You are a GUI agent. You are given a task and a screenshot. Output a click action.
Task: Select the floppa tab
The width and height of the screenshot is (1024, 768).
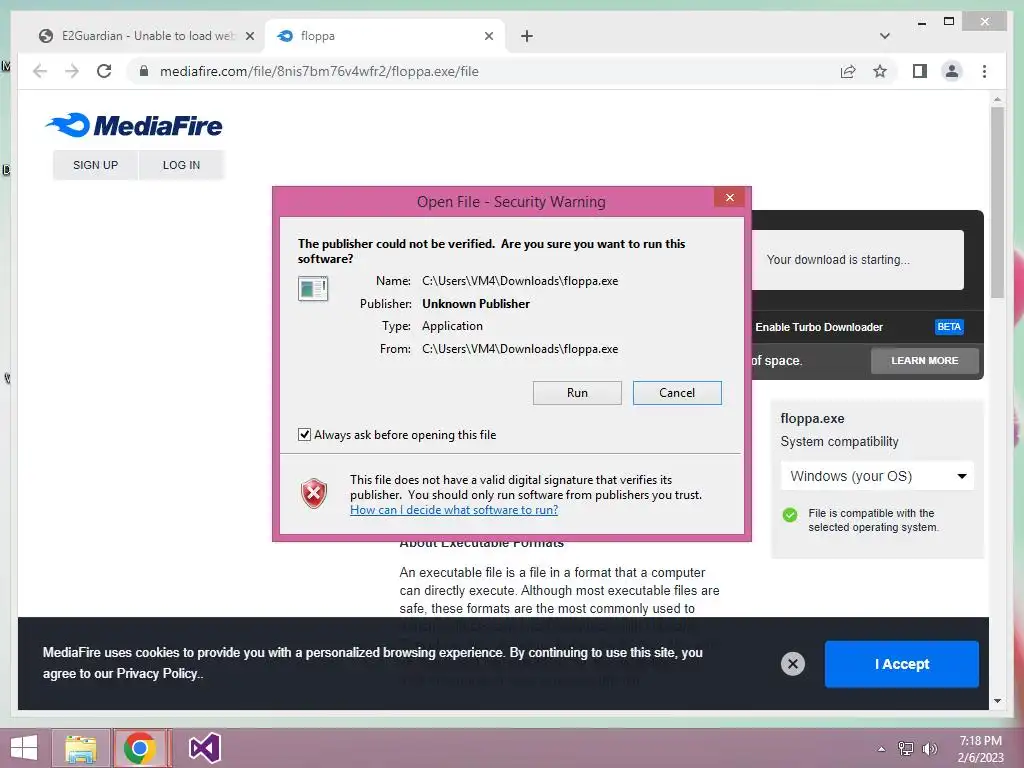382,36
